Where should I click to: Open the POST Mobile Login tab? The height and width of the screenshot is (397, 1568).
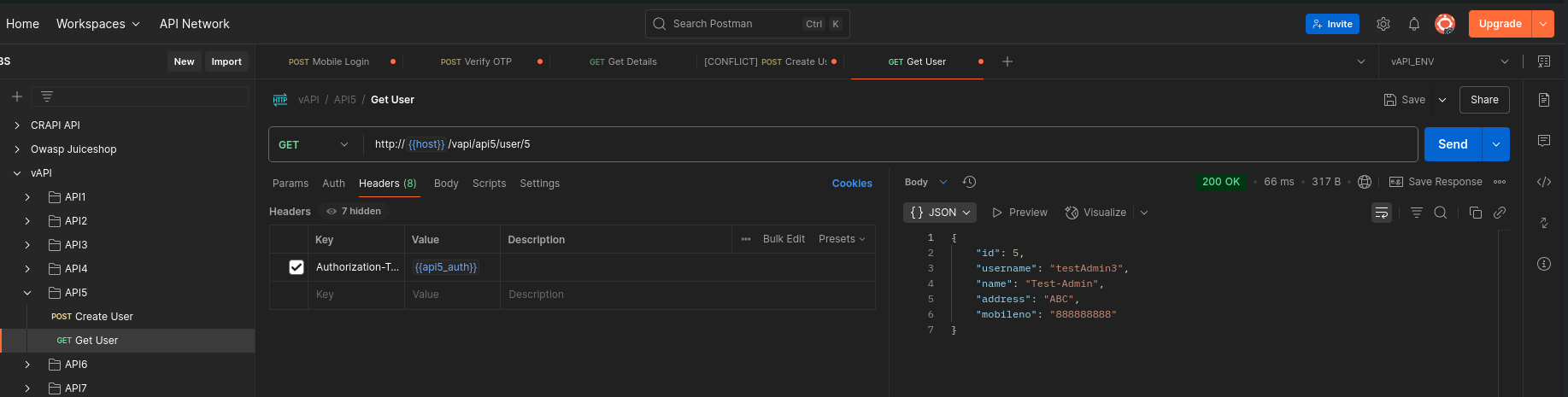(x=329, y=61)
